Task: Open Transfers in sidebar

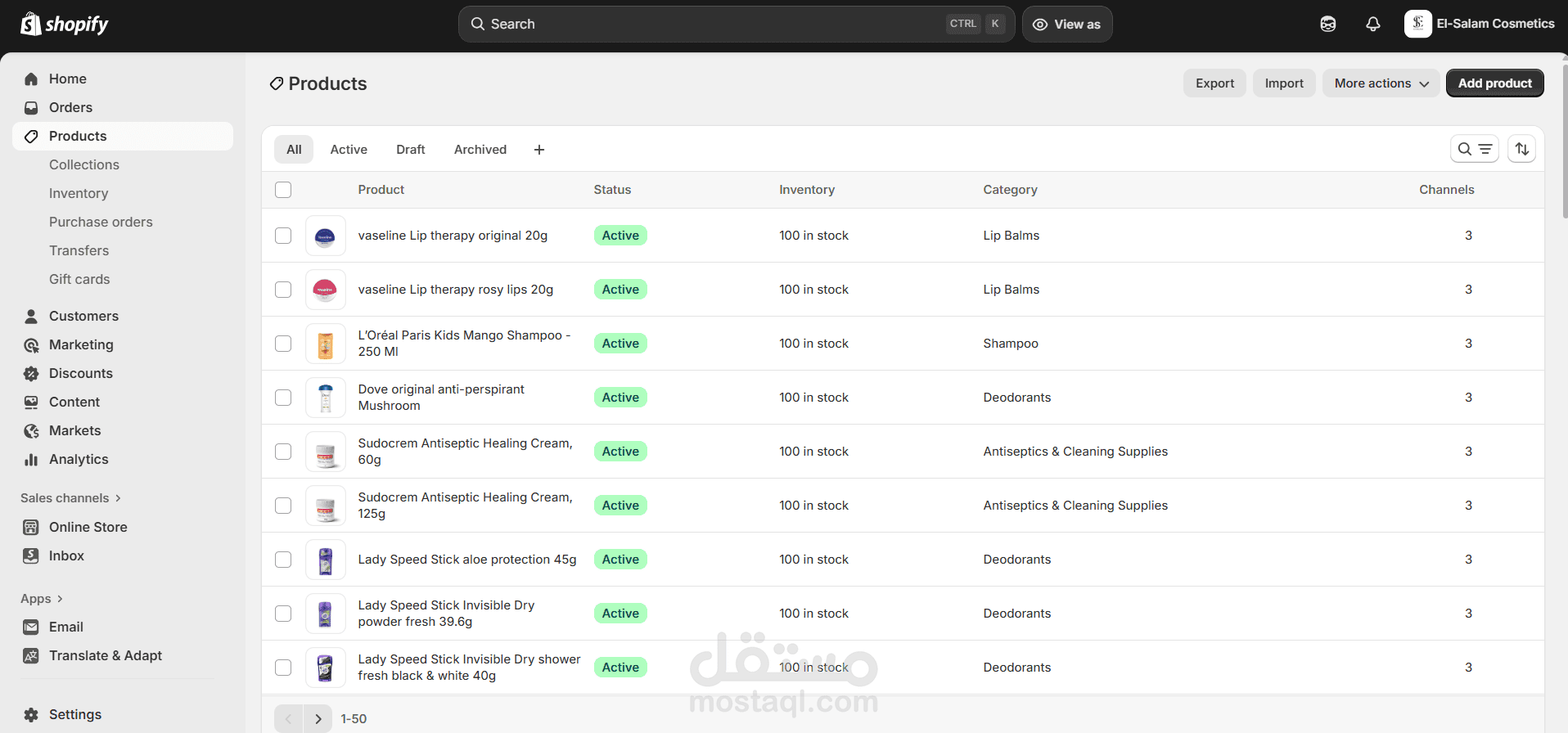Action: click(79, 250)
